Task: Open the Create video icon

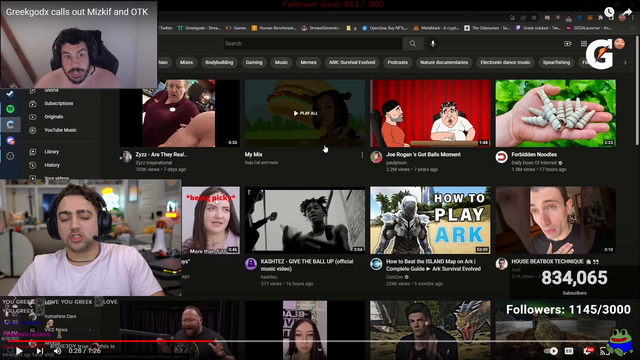Action: [x=568, y=44]
